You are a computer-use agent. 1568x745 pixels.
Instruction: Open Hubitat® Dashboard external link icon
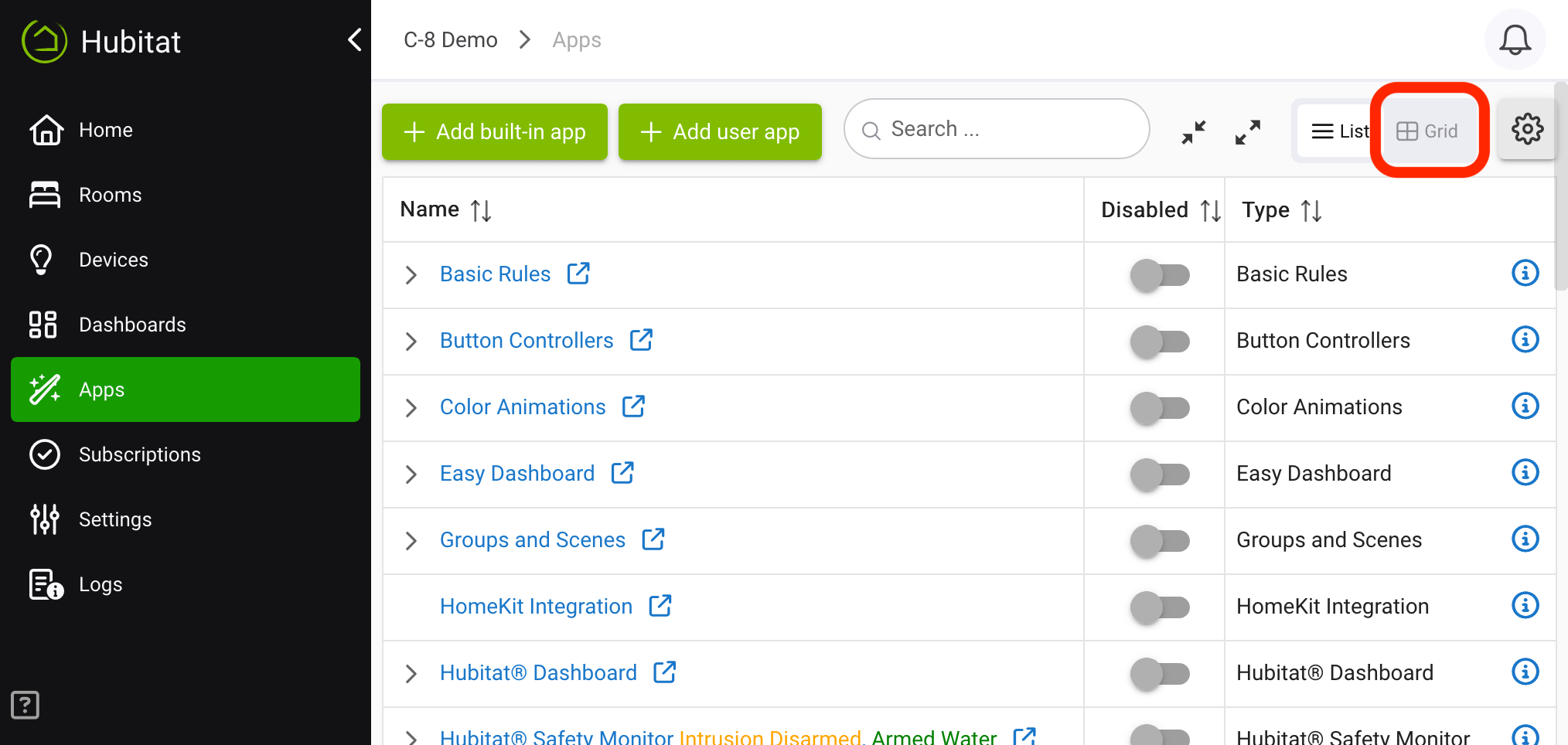[665, 672]
